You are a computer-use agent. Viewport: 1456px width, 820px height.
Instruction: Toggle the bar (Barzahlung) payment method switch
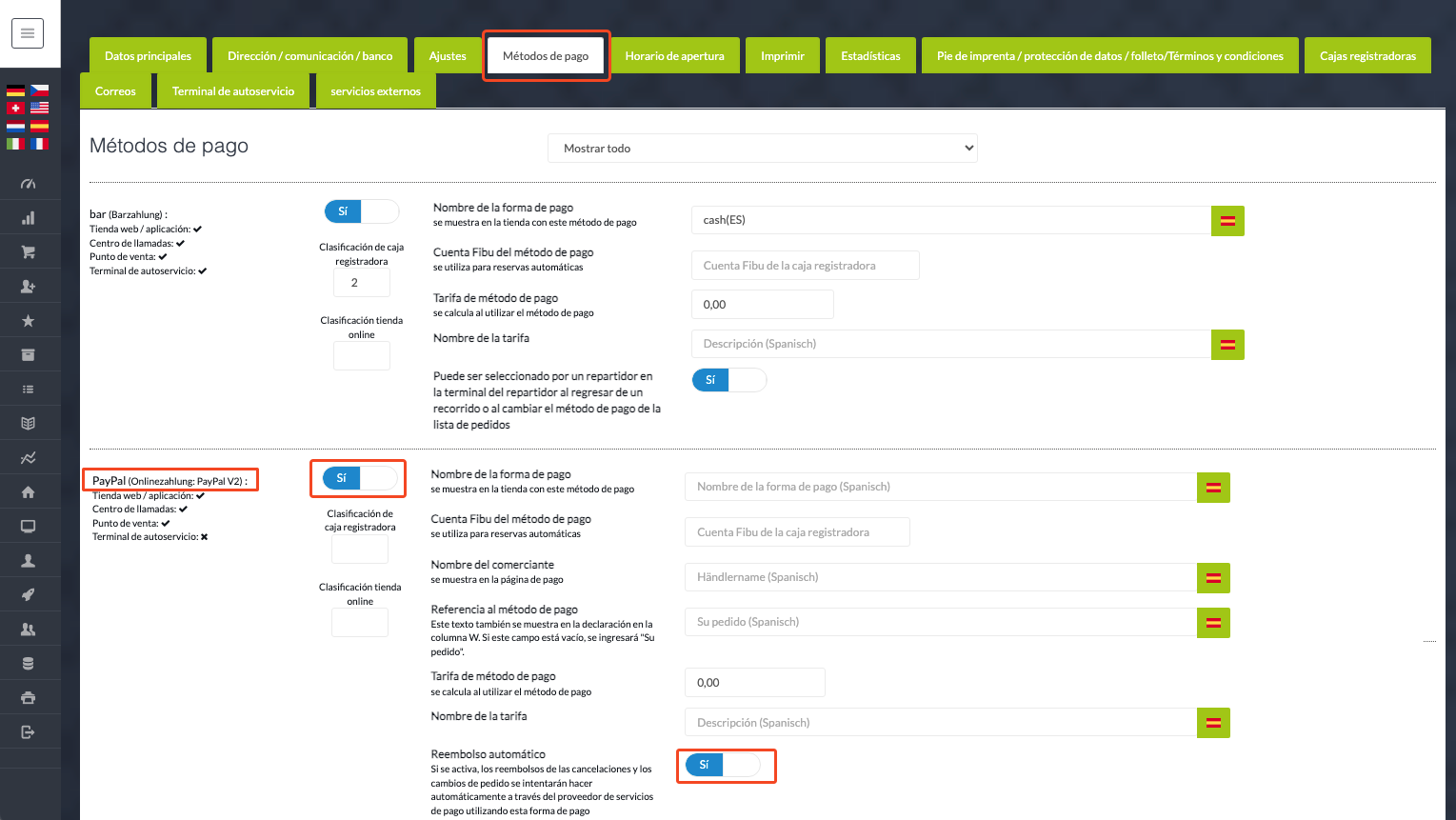362,211
